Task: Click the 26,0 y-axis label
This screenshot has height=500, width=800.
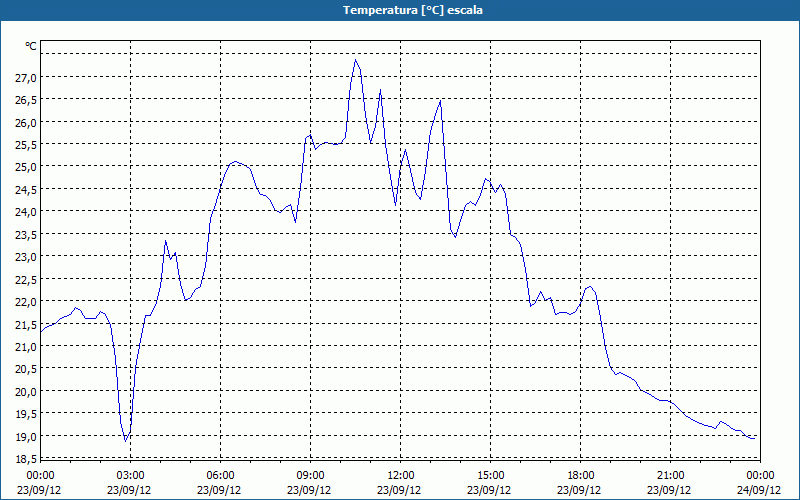Action: point(26,122)
